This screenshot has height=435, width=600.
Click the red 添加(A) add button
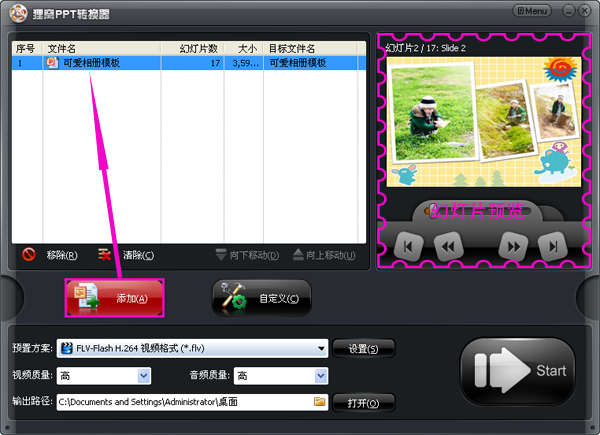coord(114,298)
